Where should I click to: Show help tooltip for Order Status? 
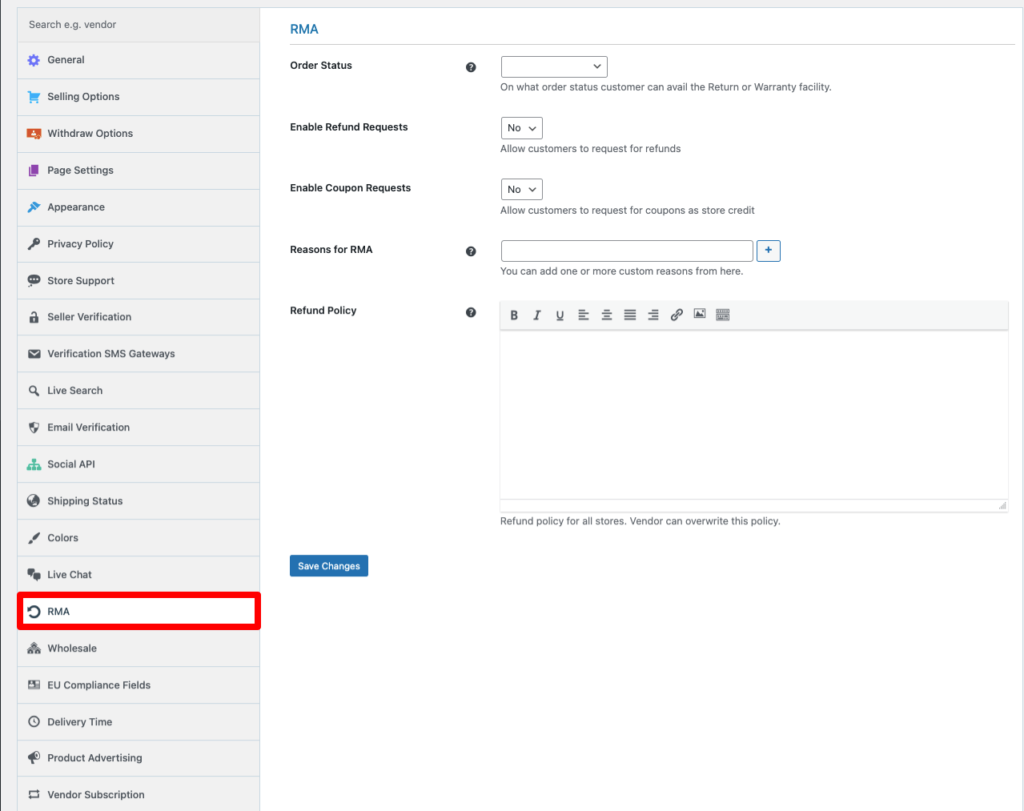click(x=471, y=67)
